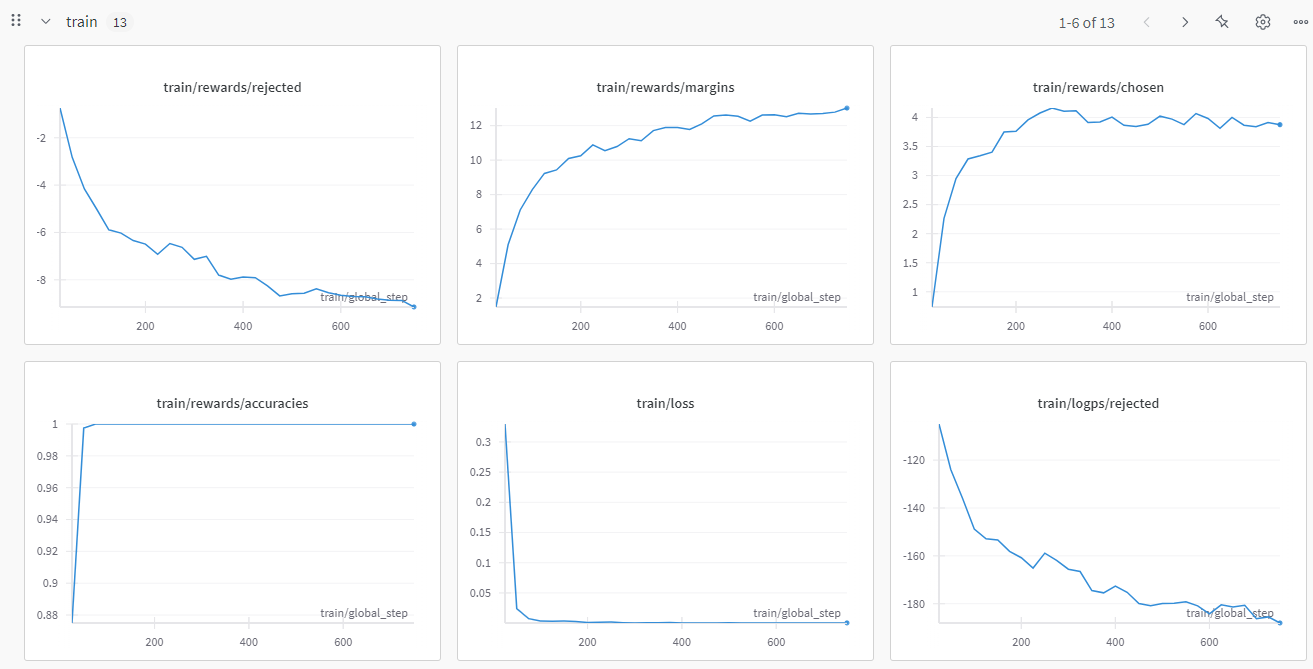Click the accuracies chart x-axis global_step label

coord(364,613)
